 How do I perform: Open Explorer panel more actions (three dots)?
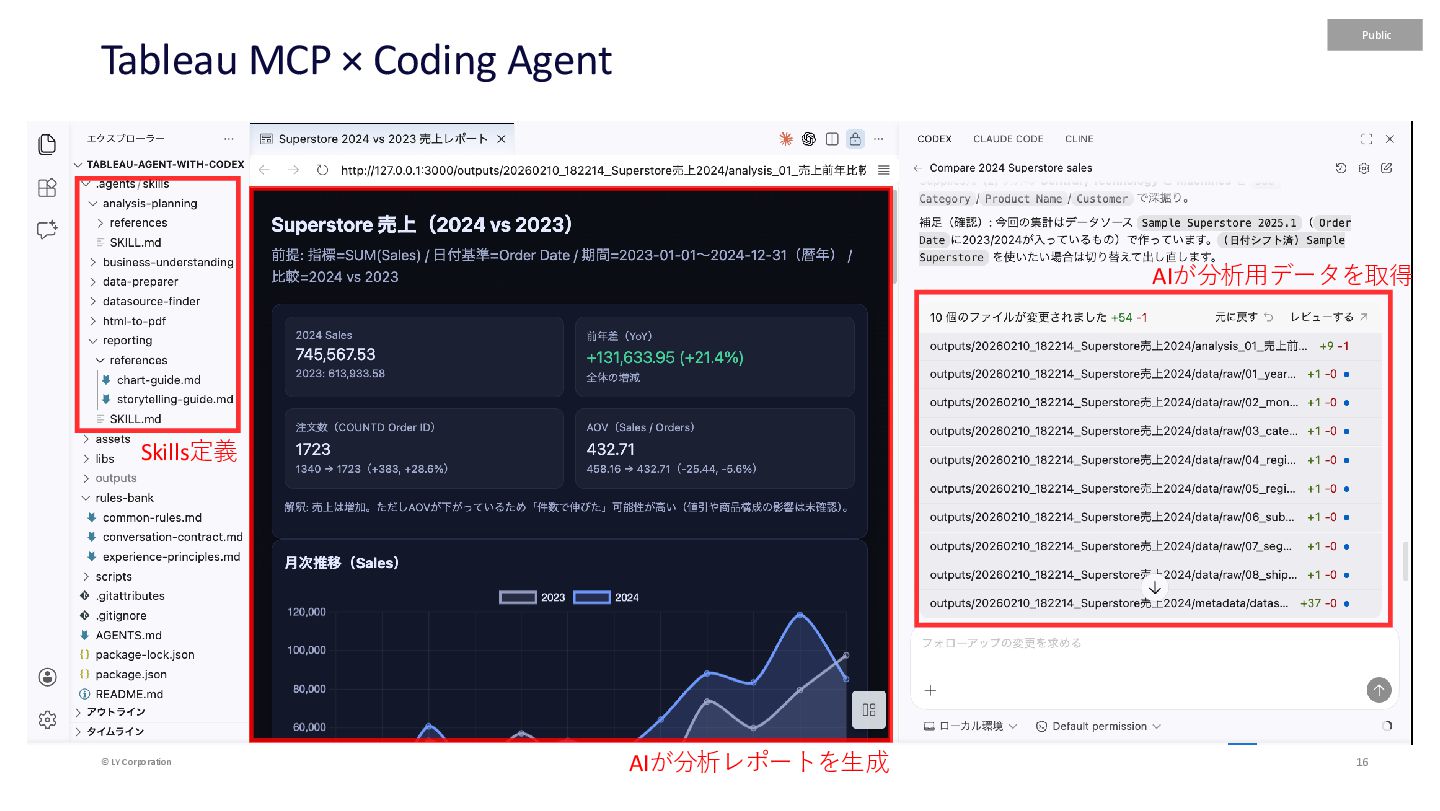(x=229, y=139)
